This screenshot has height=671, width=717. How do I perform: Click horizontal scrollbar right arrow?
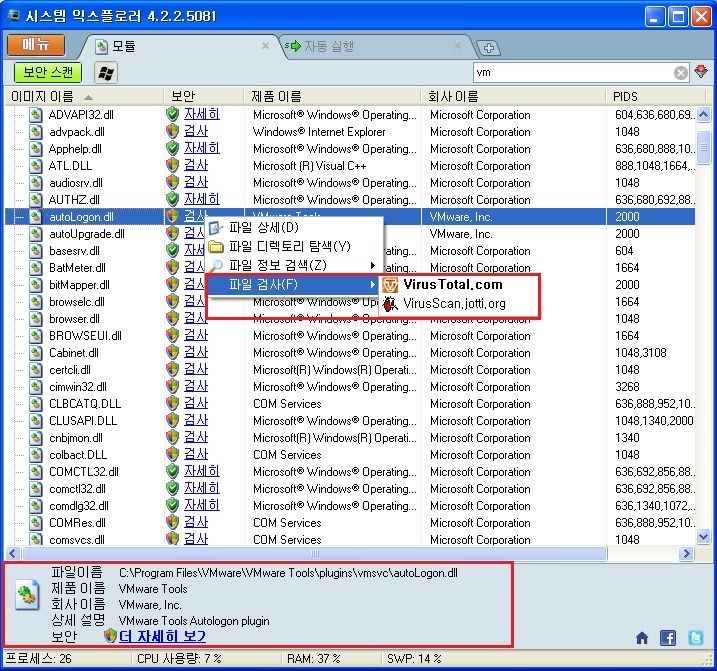coord(685,553)
